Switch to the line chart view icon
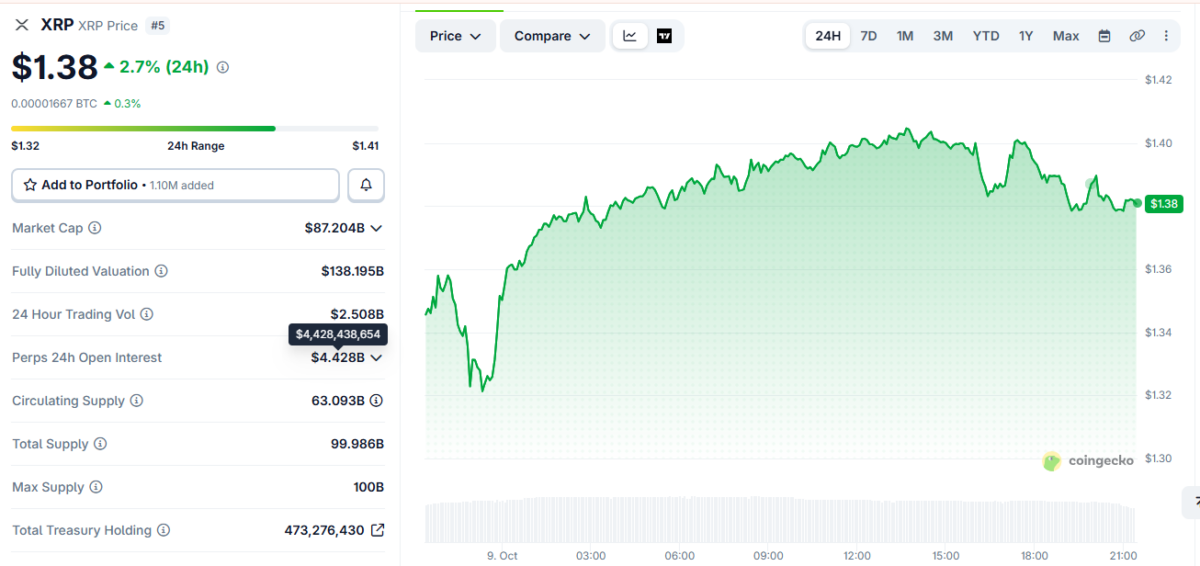The height and width of the screenshot is (566, 1200). 630,36
